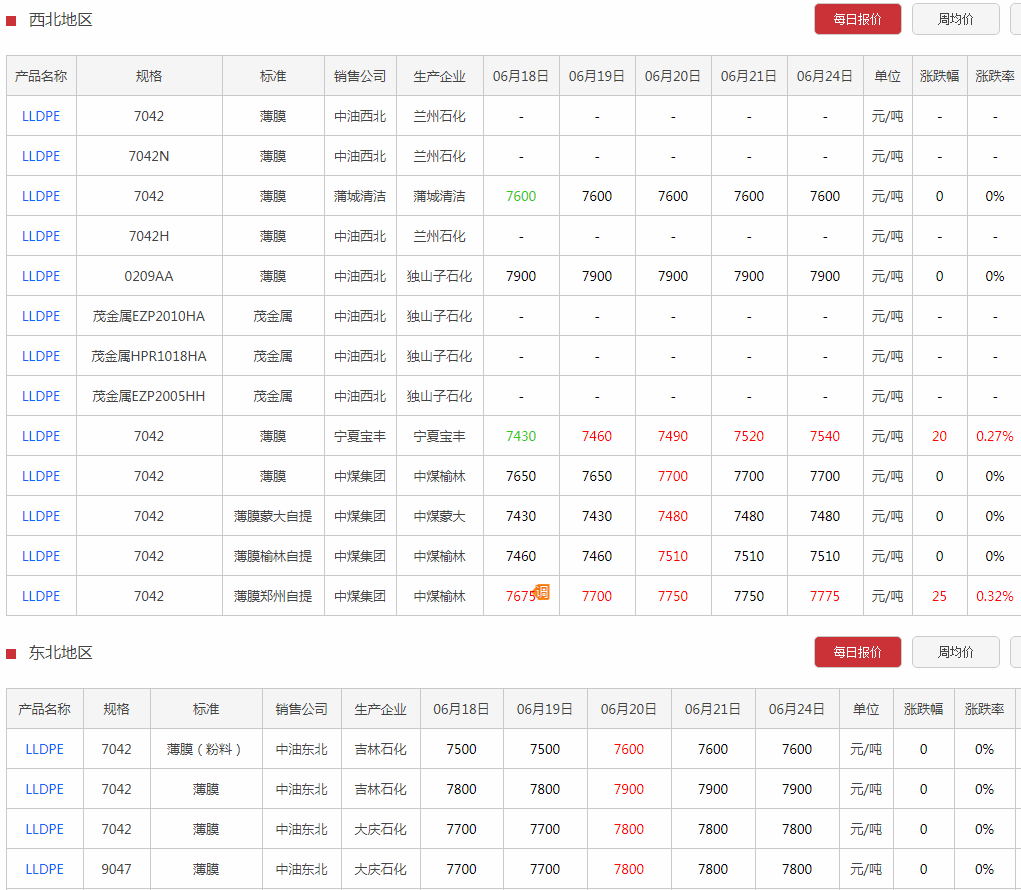Click 生产企业 header in 东北地区 table

pyautogui.click(x=380, y=709)
